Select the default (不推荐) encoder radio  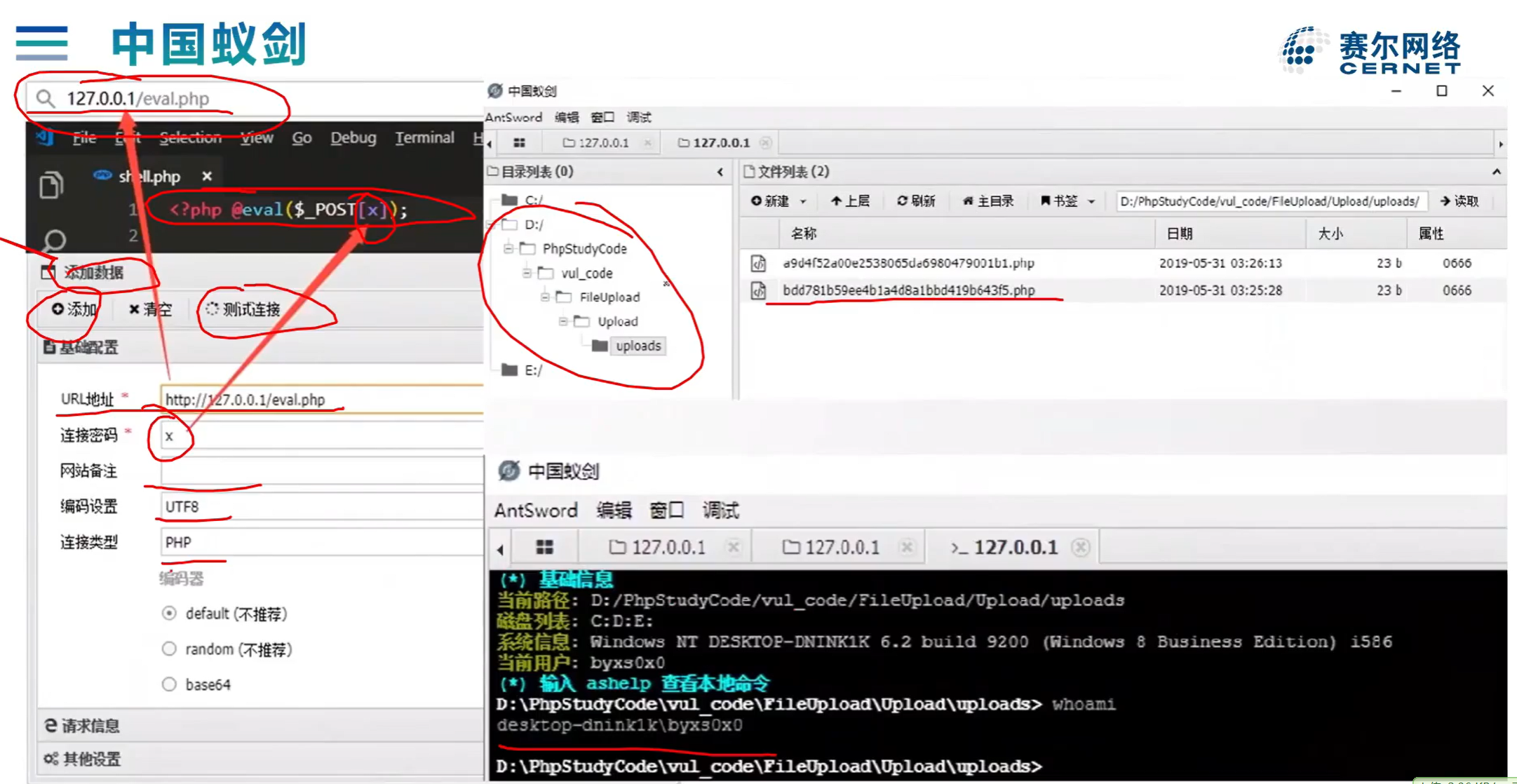169,614
